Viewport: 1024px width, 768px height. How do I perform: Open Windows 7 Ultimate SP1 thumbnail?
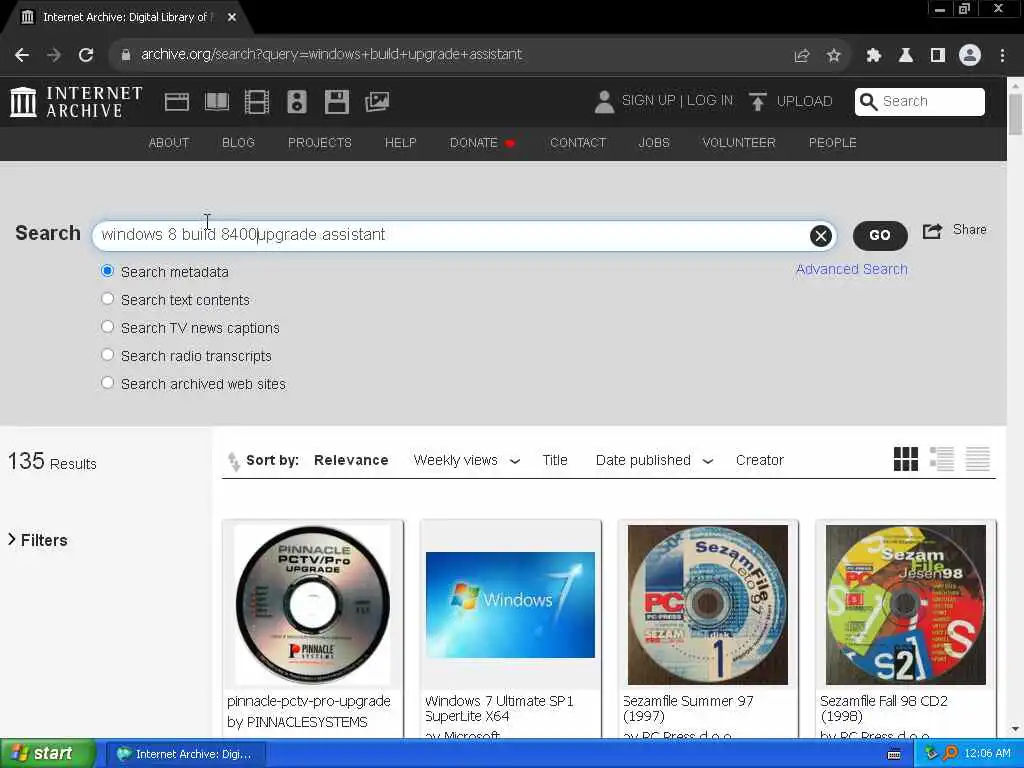pos(510,605)
